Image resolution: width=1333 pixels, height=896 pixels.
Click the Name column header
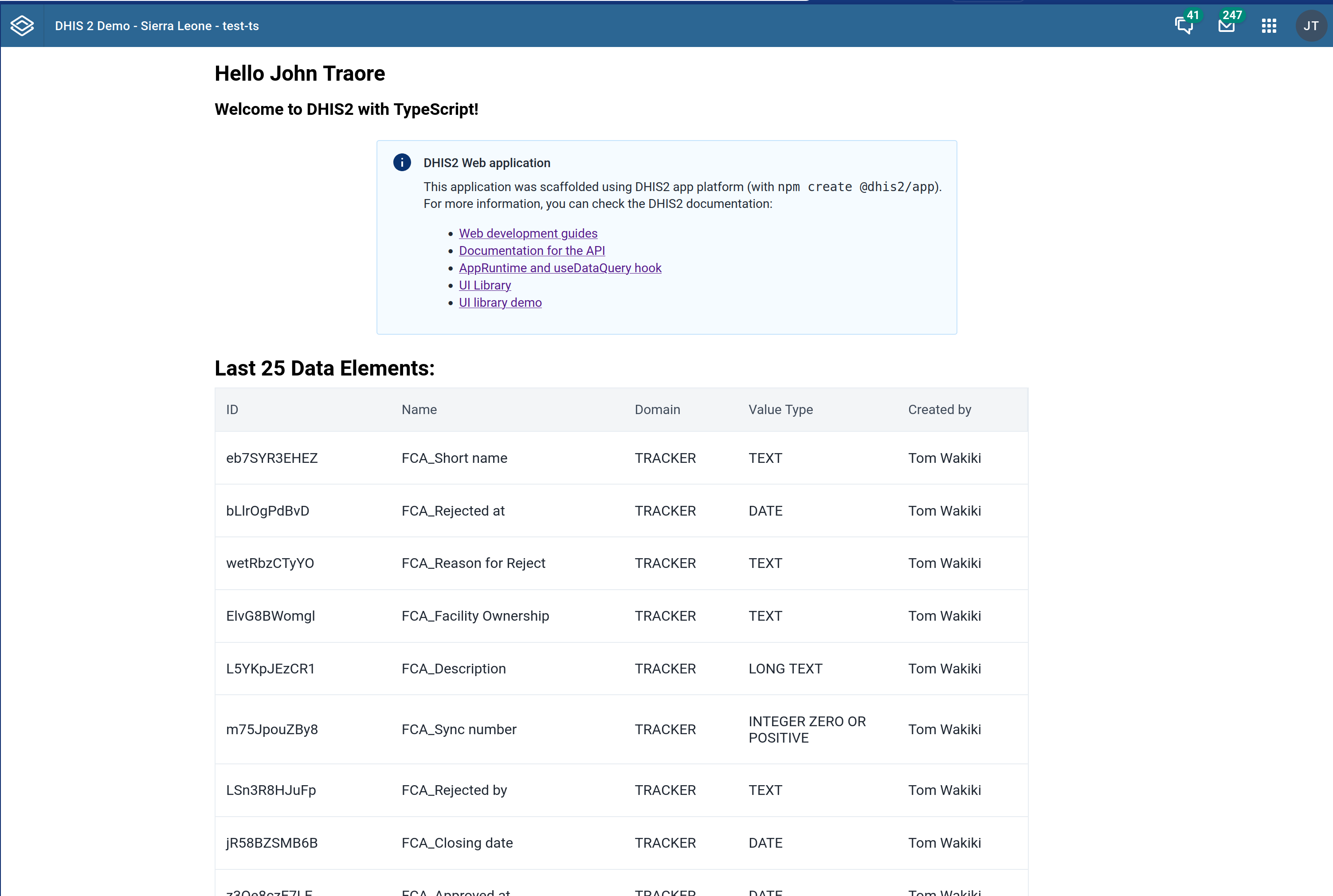(419, 409)
